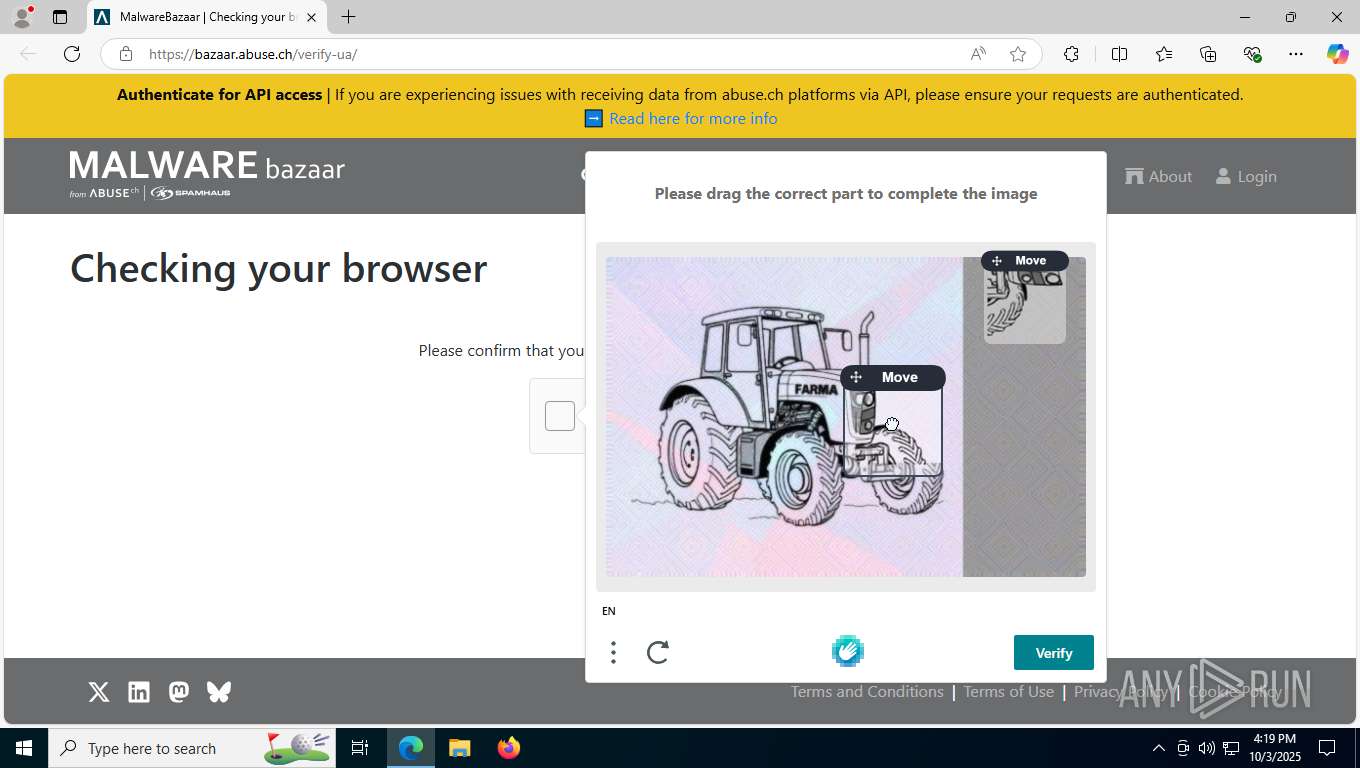Follow the Read here for more info link
The width and height of the screenshot is (1360, 768).
pos(693,118)
